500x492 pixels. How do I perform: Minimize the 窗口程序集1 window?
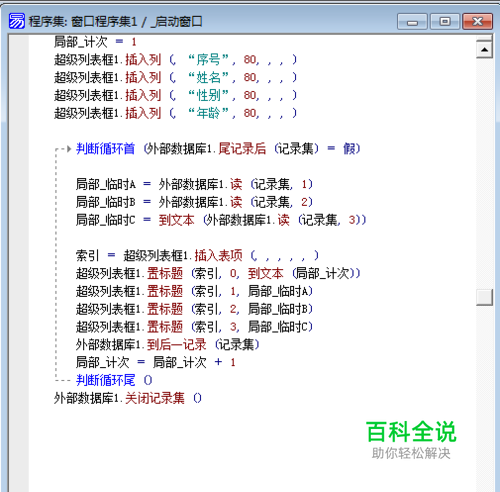pos(412,22)
